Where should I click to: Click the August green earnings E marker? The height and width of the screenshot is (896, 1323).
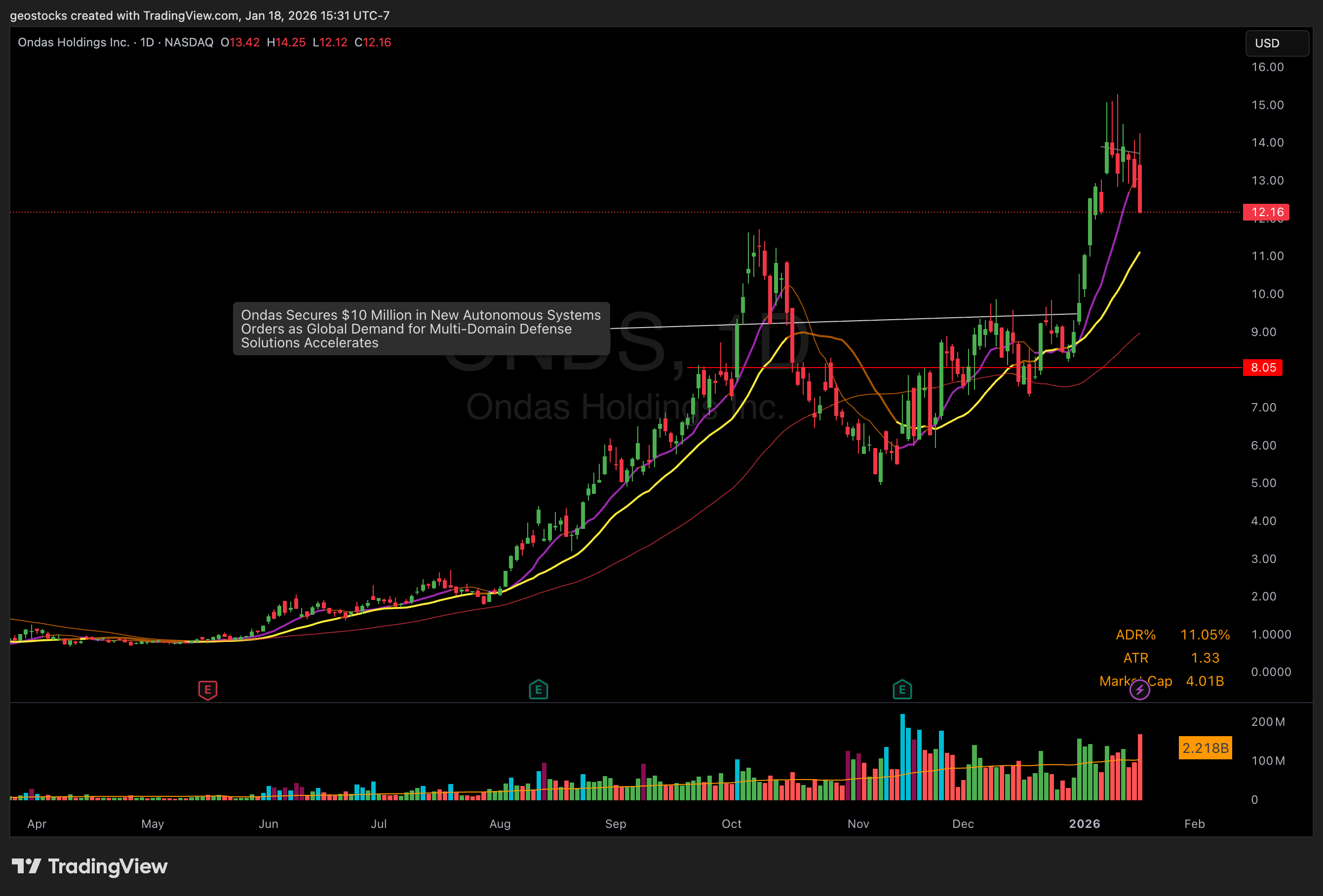(x=538, y=690)
